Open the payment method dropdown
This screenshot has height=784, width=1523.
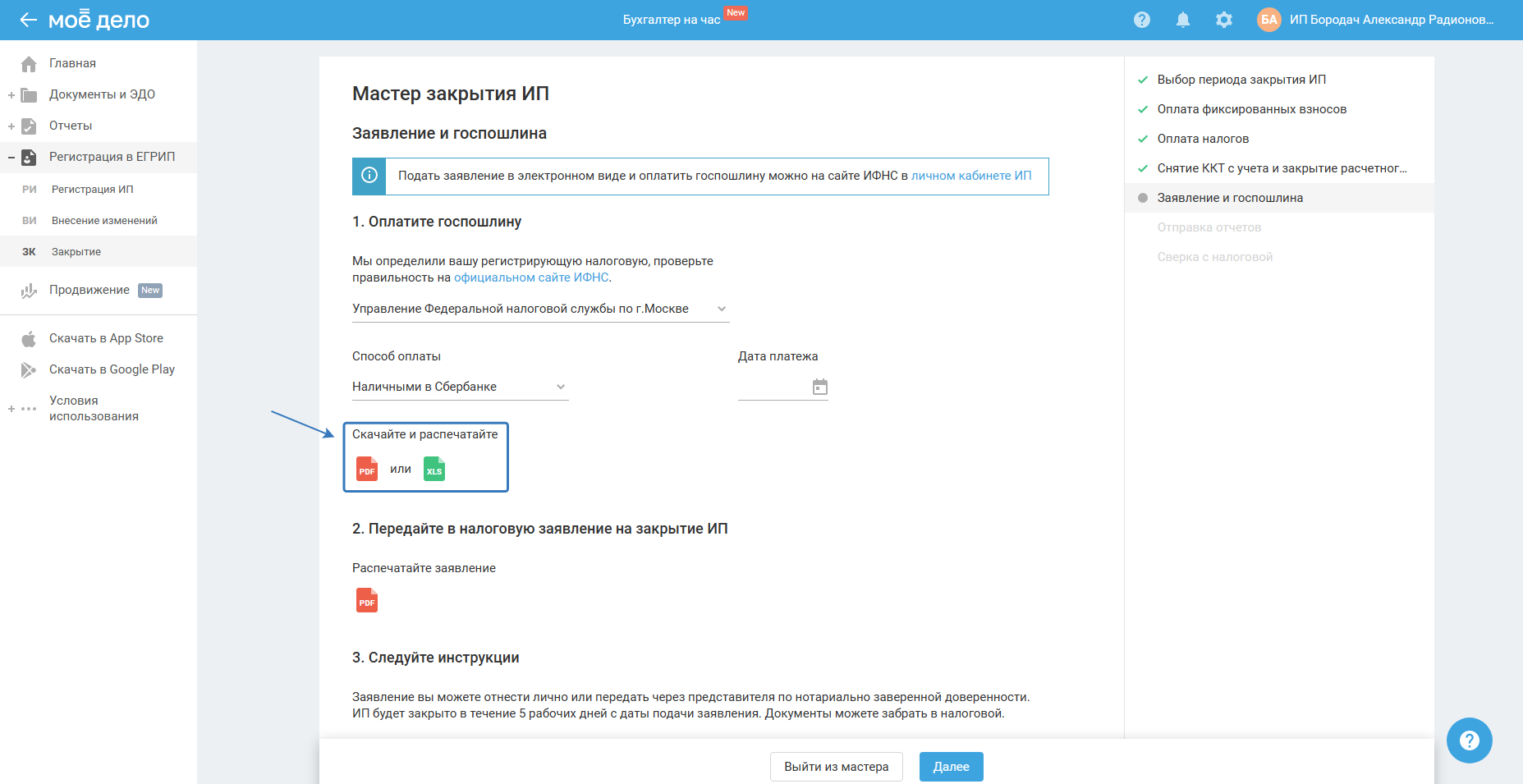point(561,387)
